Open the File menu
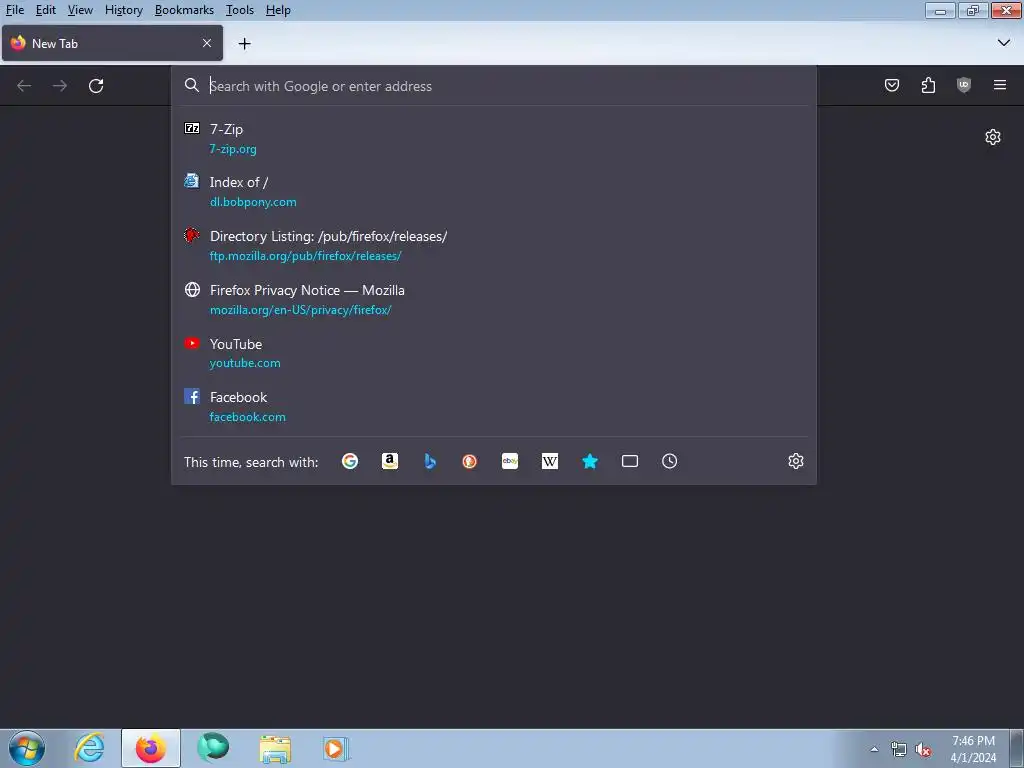Screen dimensions: 1024x768 [14, 10]
